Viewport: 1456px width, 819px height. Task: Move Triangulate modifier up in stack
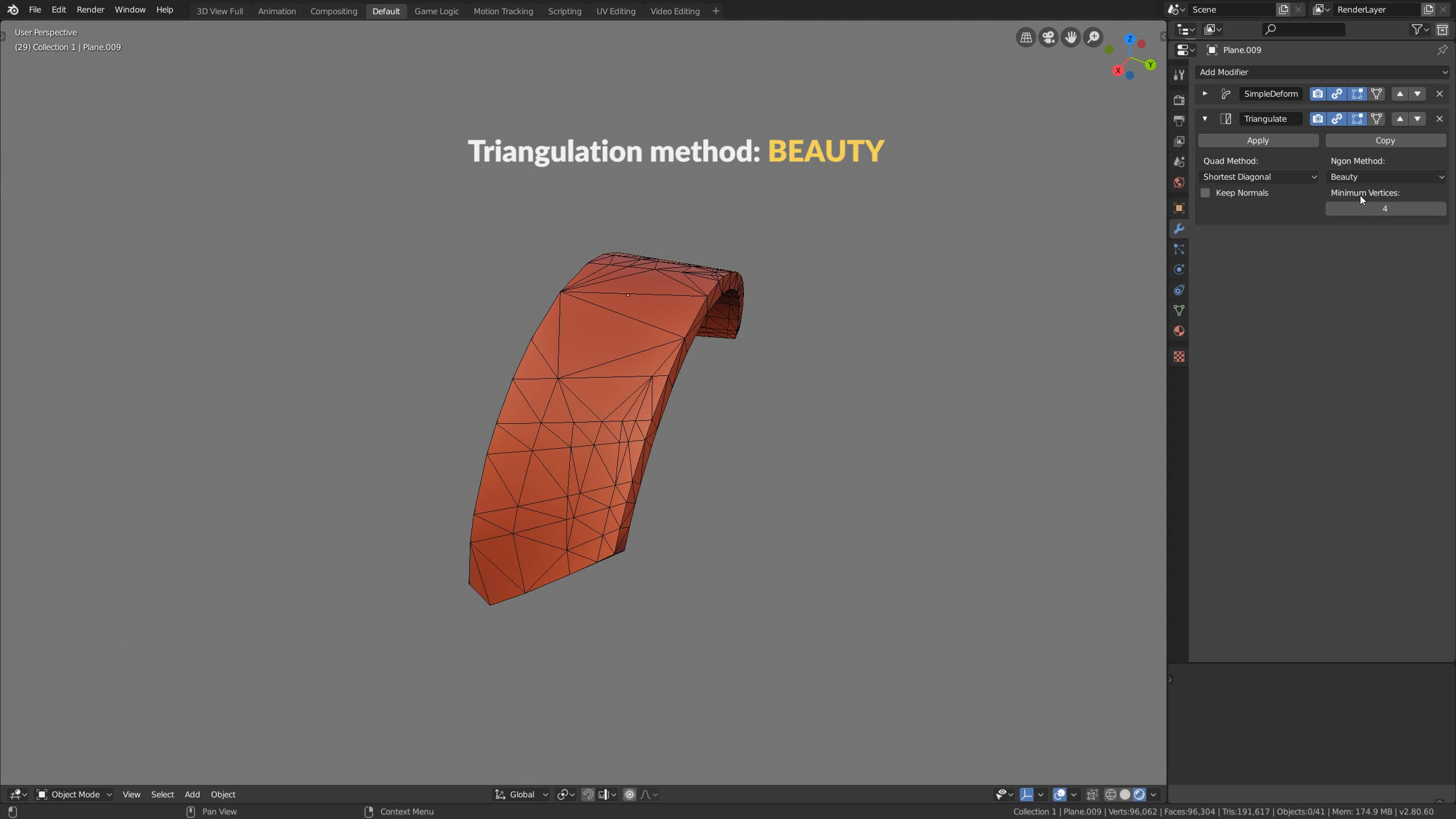1400,119
